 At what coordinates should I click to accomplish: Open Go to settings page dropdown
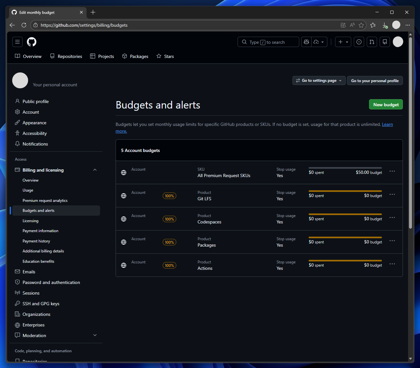(319, 81)
